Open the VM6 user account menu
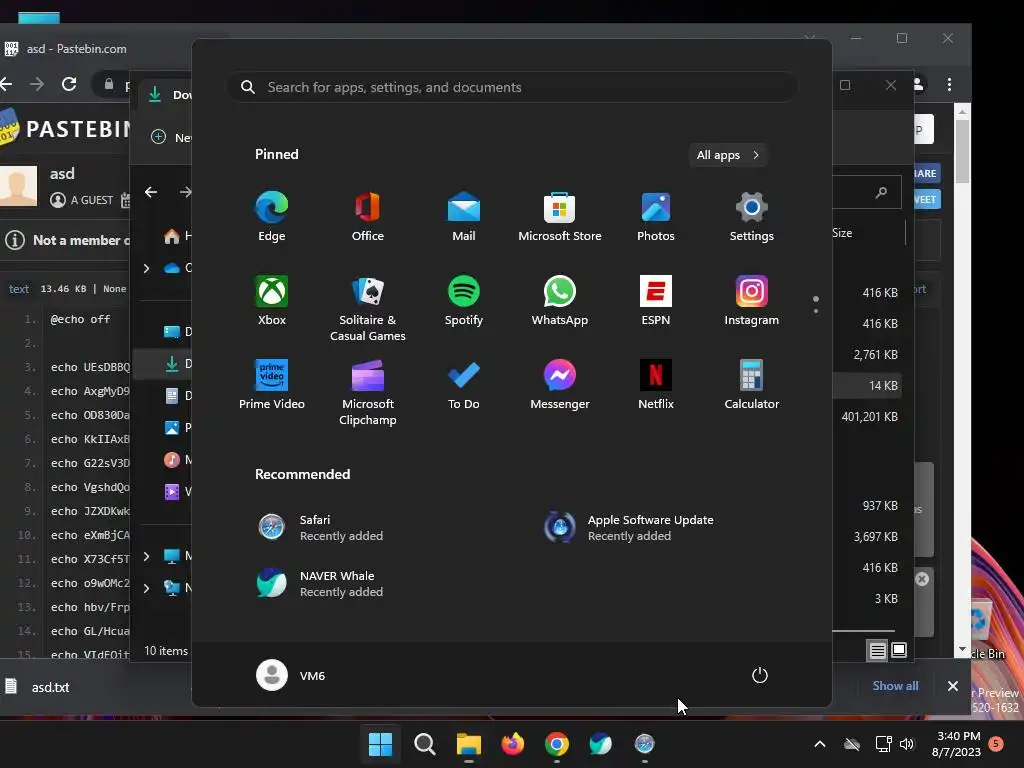Image resolution: width=1024 pixels, height=768 pixels. pos(291,675)
